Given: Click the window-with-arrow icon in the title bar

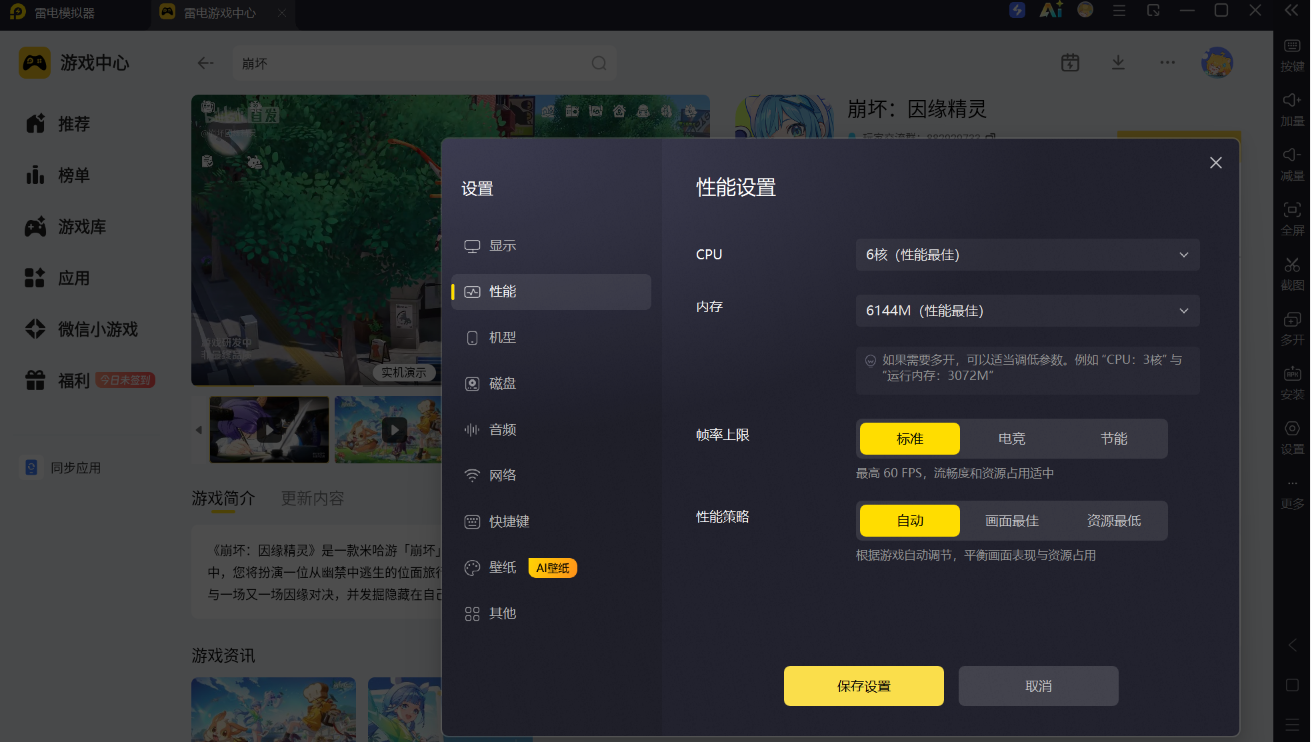Looking at the screenshot, I should pyautogui.click(x=1153, y=10).
